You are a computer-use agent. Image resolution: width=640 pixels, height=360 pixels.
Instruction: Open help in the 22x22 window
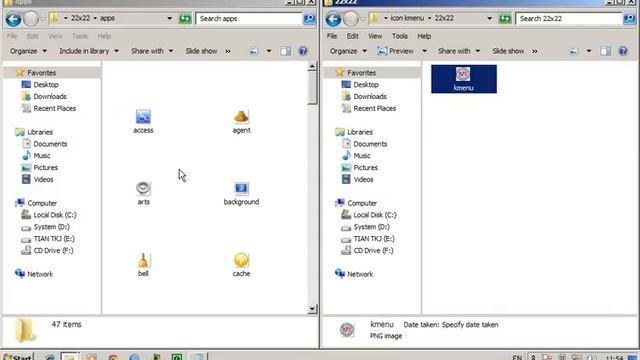pyautogui.click(x=623, y=51)
